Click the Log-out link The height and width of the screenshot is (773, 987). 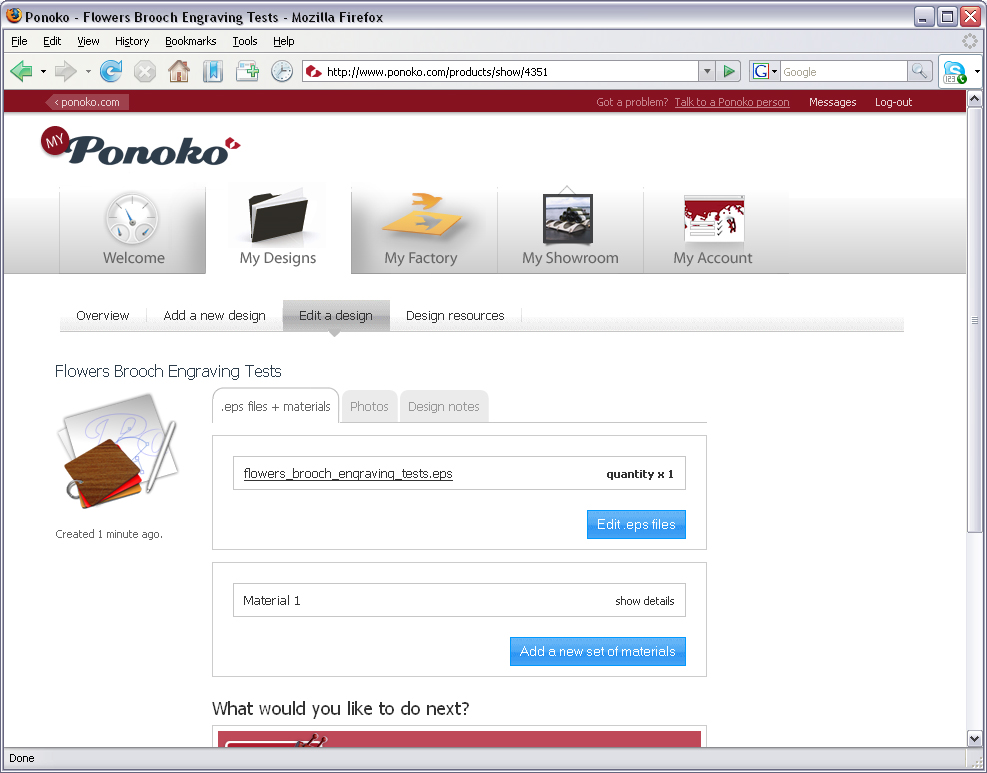point(893,102)
